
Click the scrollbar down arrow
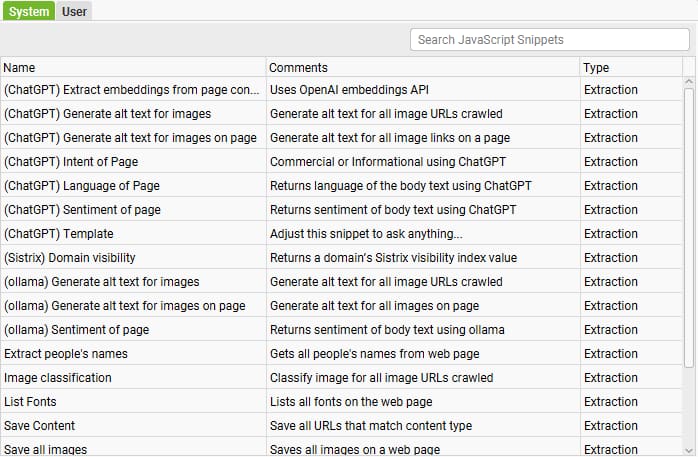(689, 450)
